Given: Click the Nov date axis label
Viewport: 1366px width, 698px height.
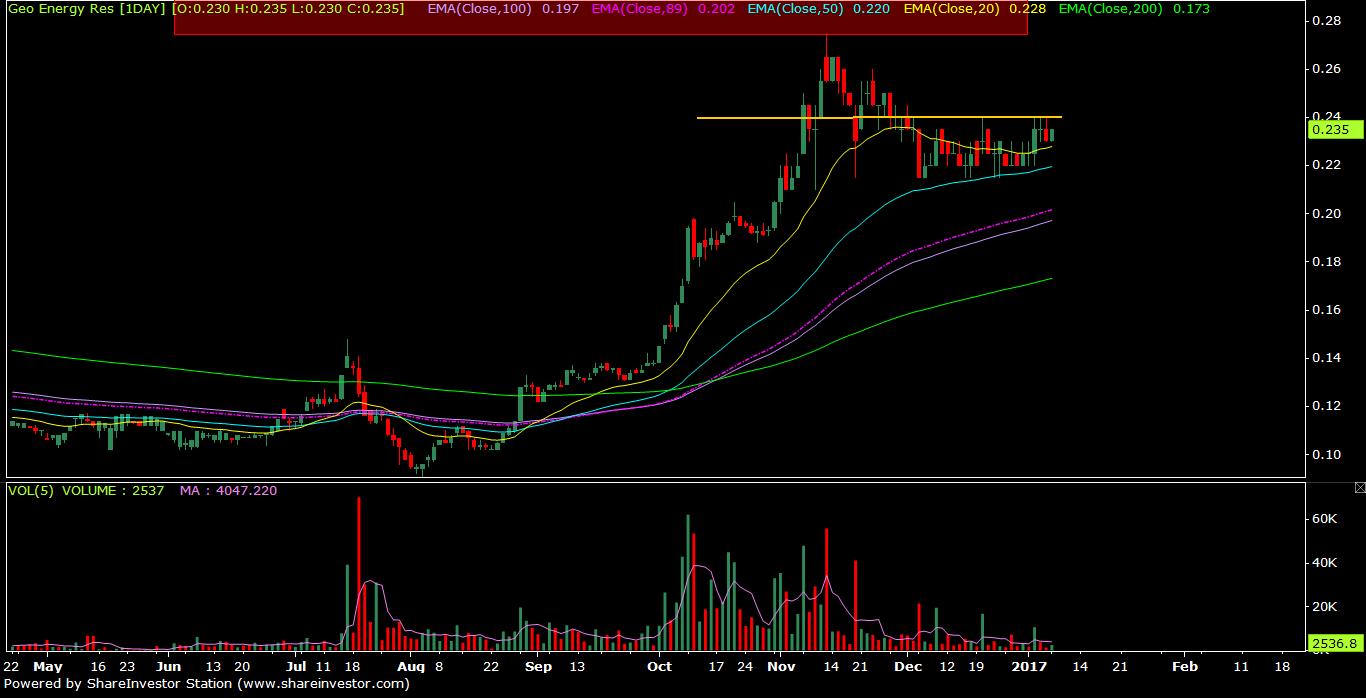Looking at the screenshot, I should point(781,666).
